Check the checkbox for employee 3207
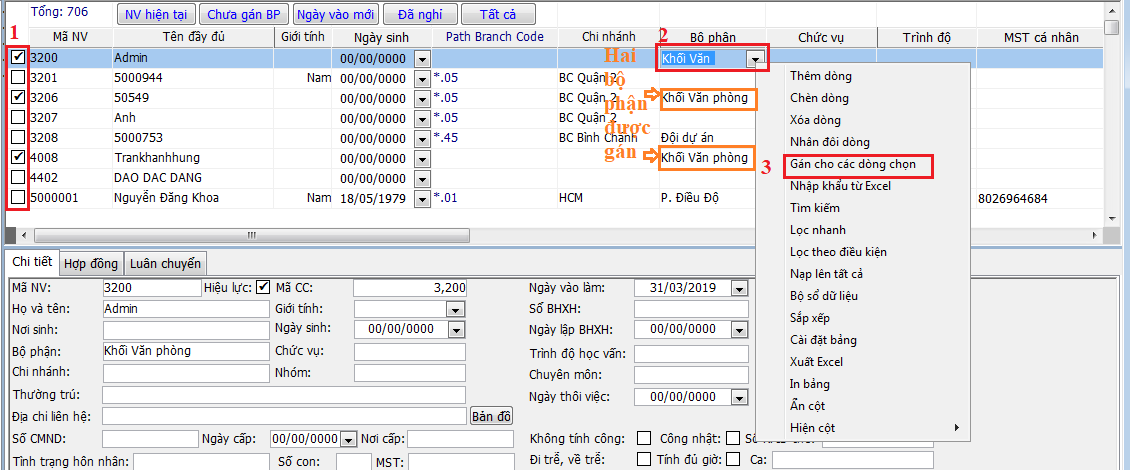The height and width of the screenshot is (470, 1130). point(18,117)
